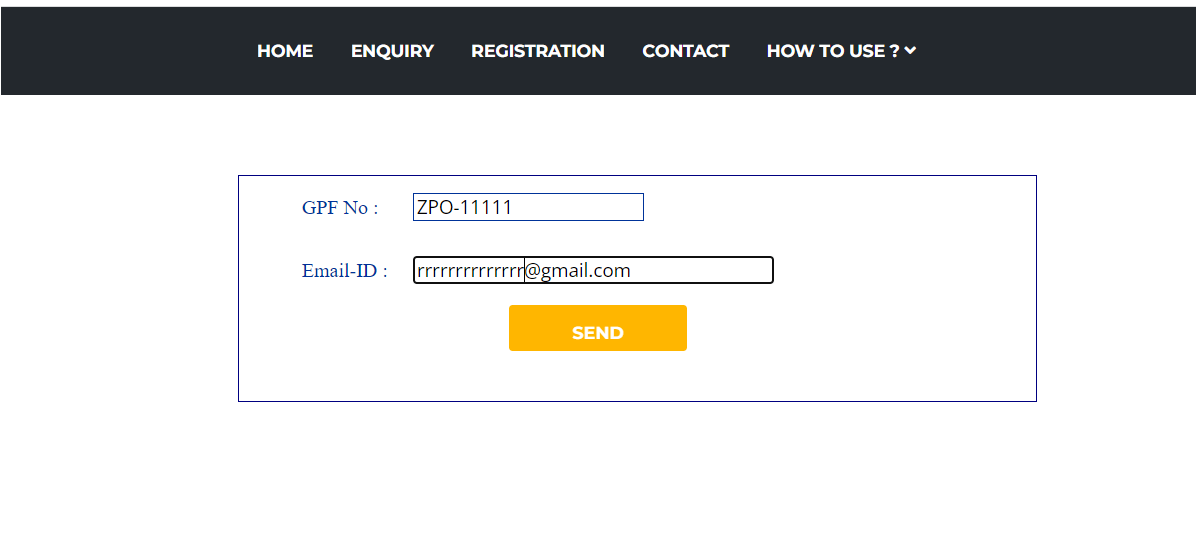
Task: Navigate to the REGISTRATION page
Action: [538, 51]
